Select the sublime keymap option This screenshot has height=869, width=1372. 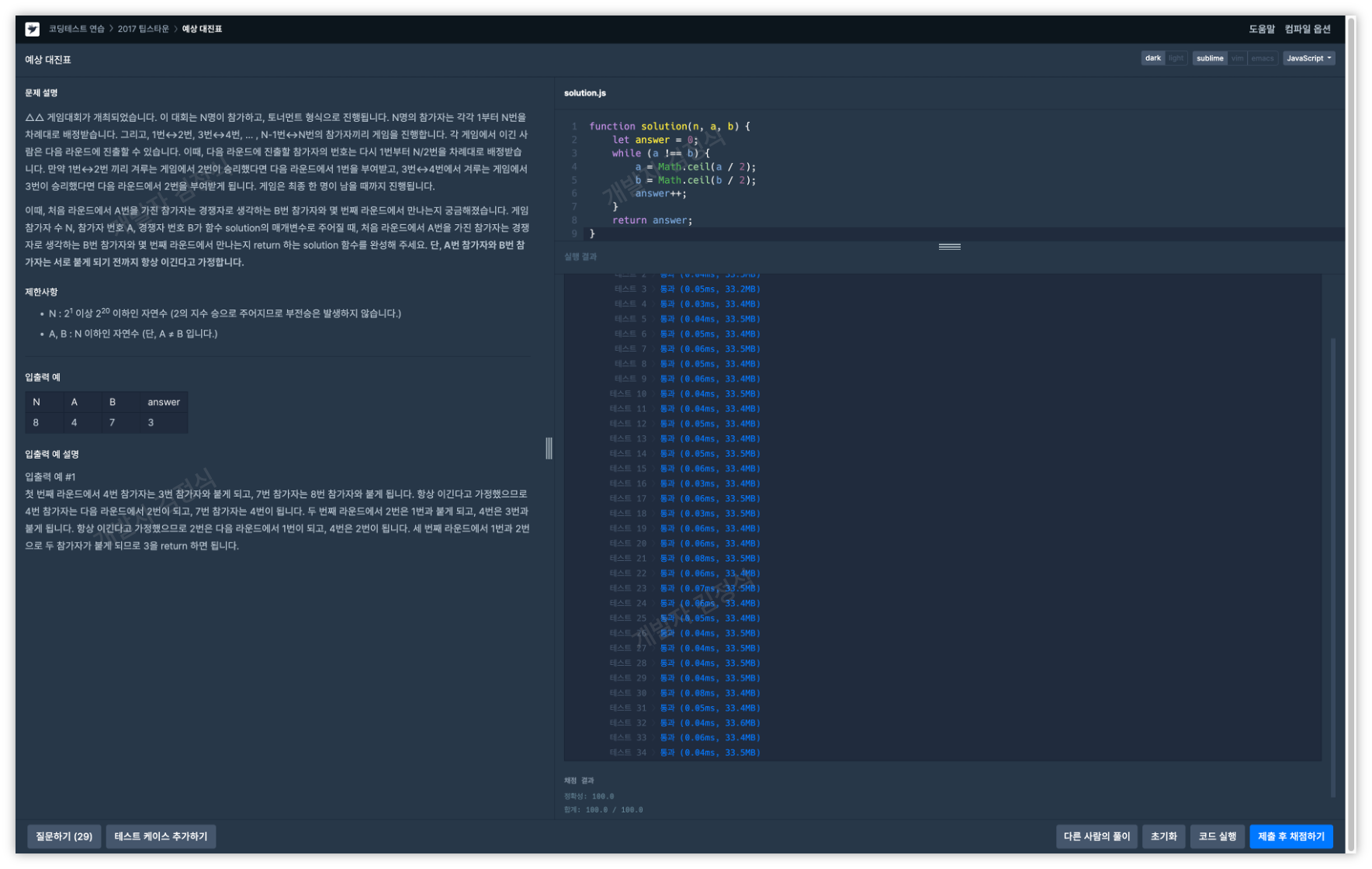1209,58
